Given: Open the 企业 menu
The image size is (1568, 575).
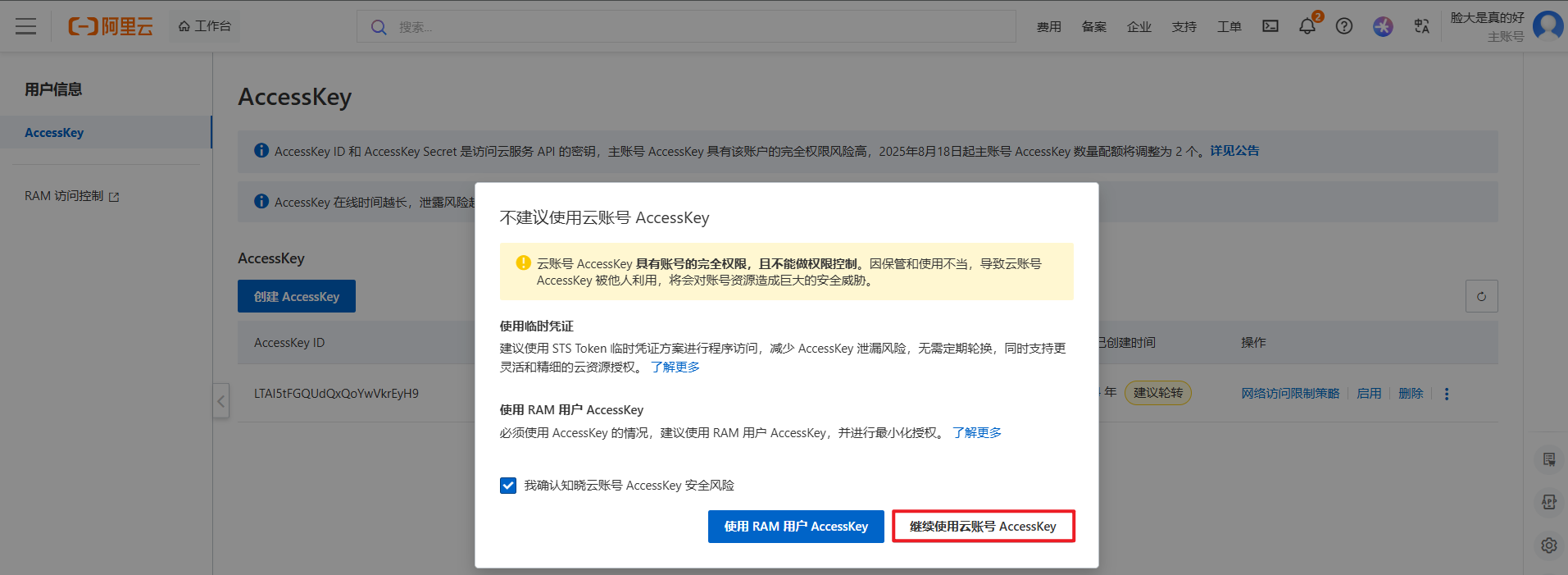Looking at the screenshot, I should [1139, 27].
